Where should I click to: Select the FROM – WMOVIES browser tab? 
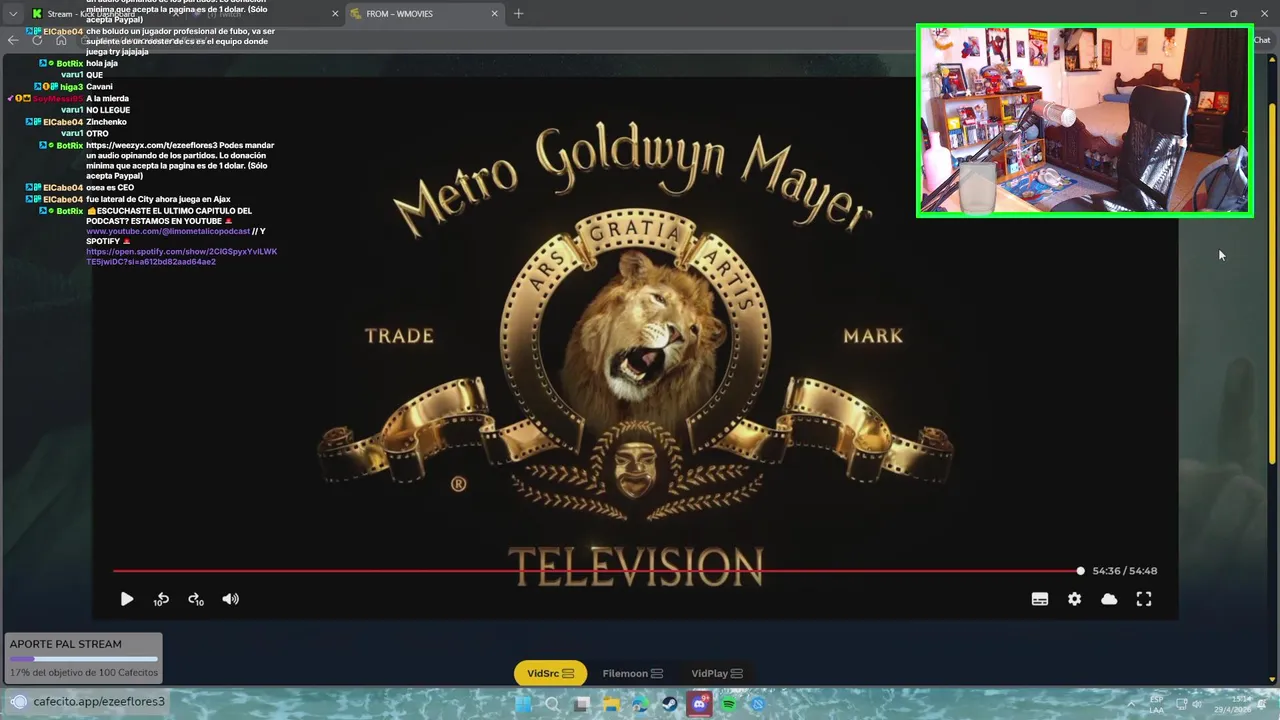pos(425,14)
